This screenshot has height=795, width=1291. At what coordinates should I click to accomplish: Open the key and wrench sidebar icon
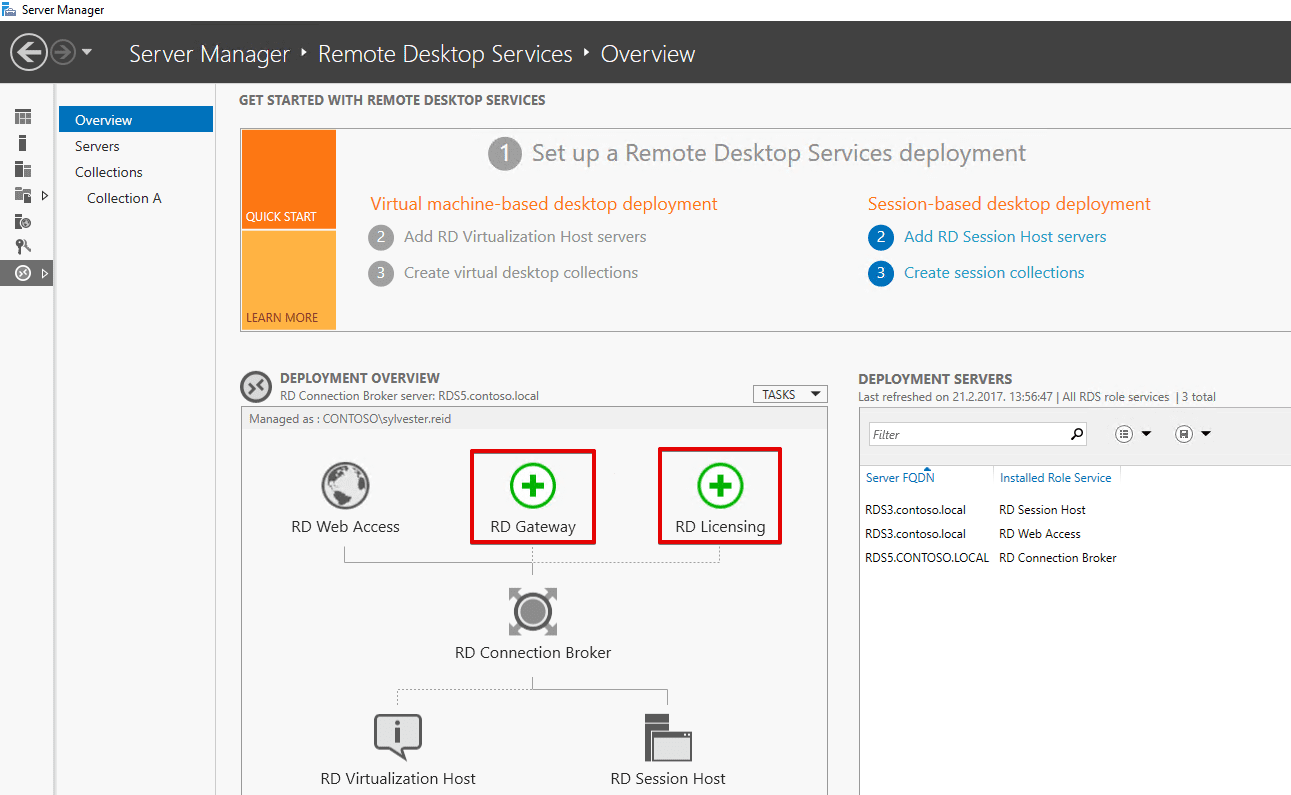(x=23, y=247)
